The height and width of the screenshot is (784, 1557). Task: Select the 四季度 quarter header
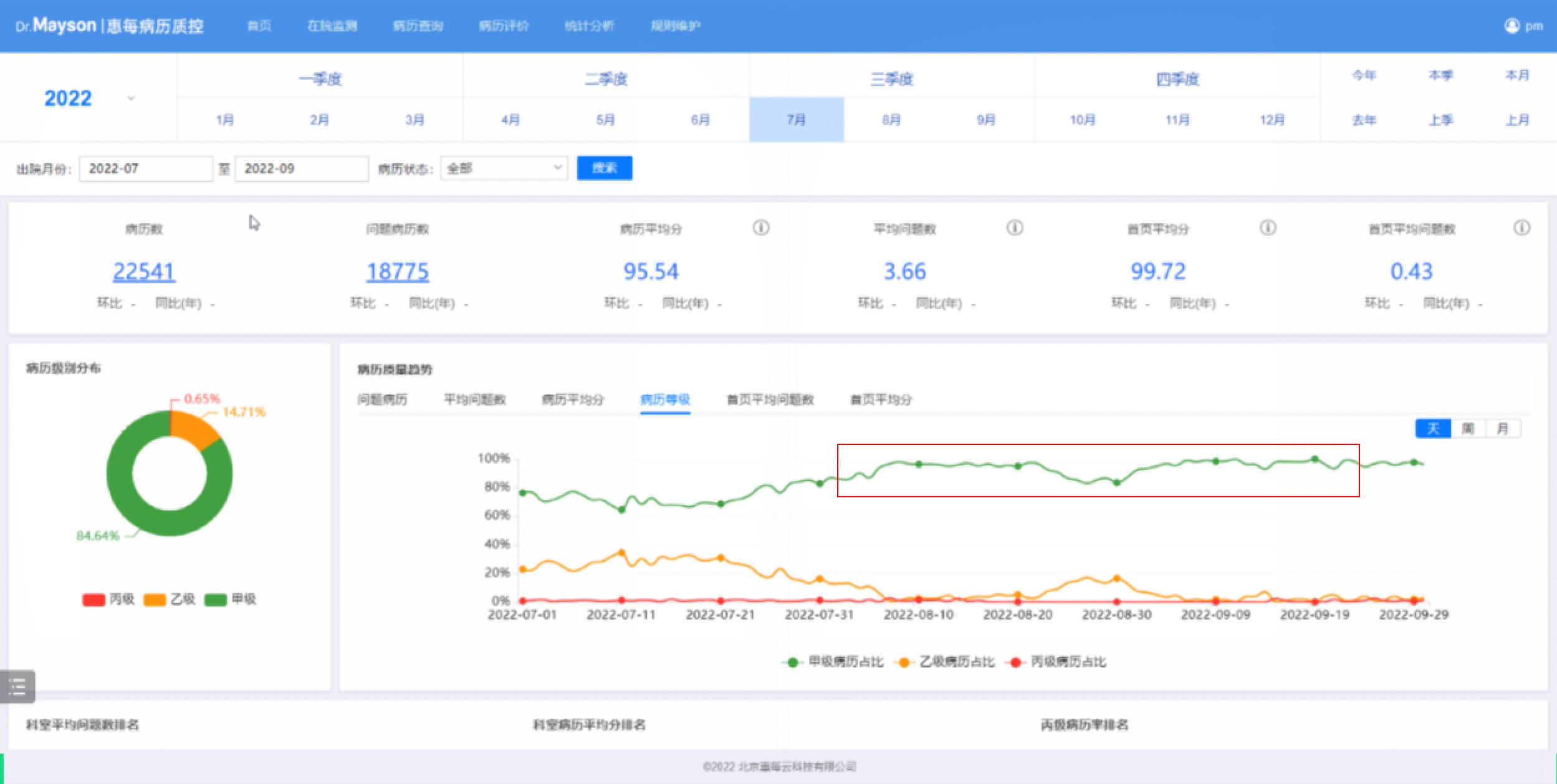click(1177, 79)
